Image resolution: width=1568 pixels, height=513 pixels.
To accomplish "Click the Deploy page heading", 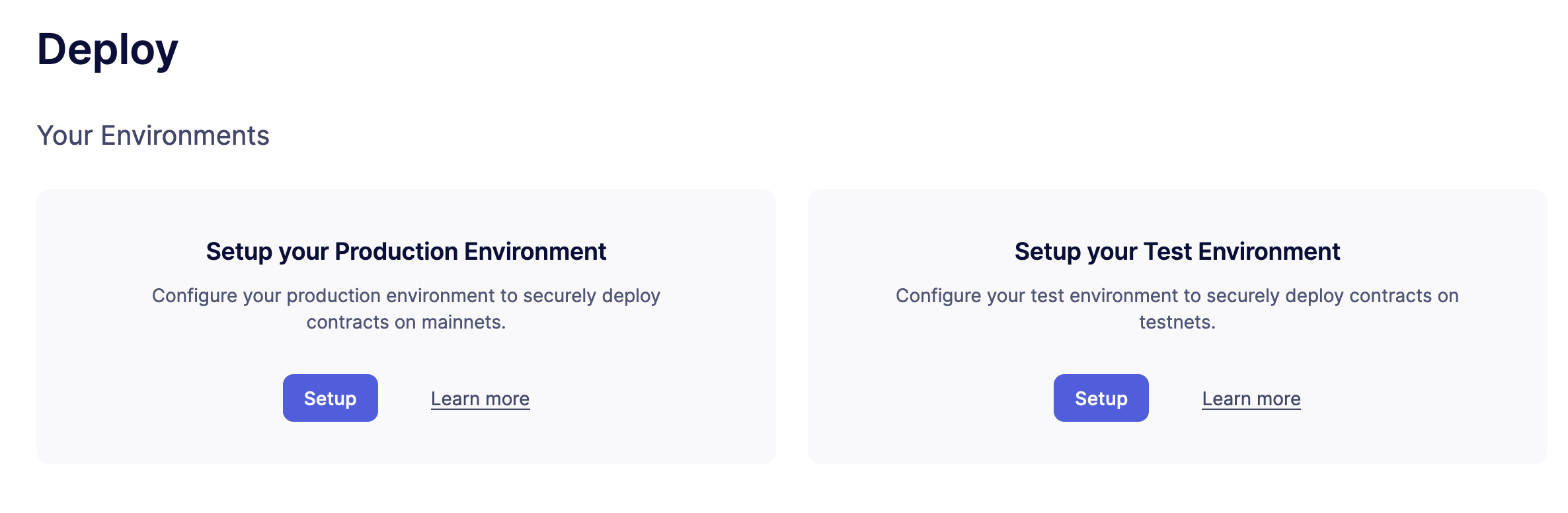I will [x=108, y=48].
